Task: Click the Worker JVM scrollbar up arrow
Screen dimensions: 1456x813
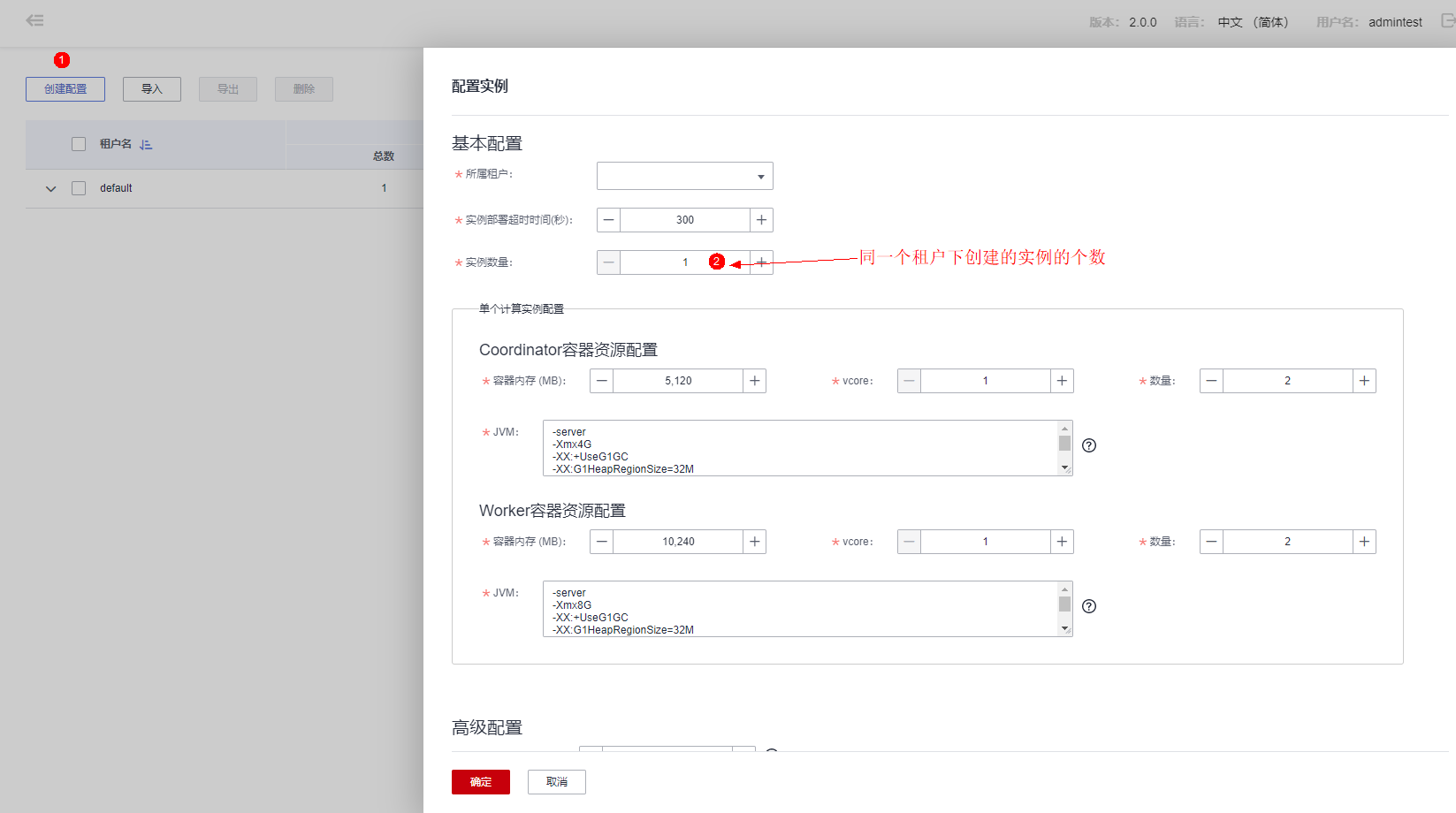Action: point(1064,589)
